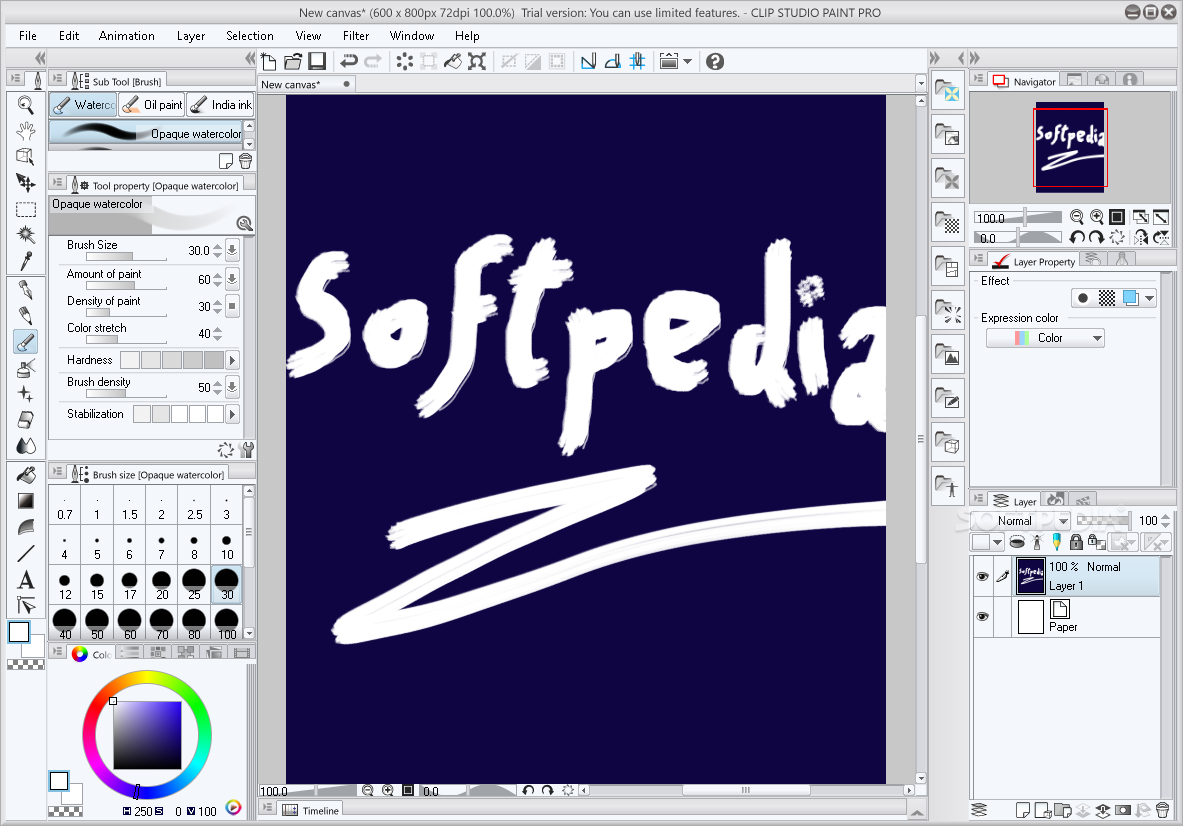Click new raster layer icon
Viewport: 1183px width, 826px height.
tap(1023, 810)
